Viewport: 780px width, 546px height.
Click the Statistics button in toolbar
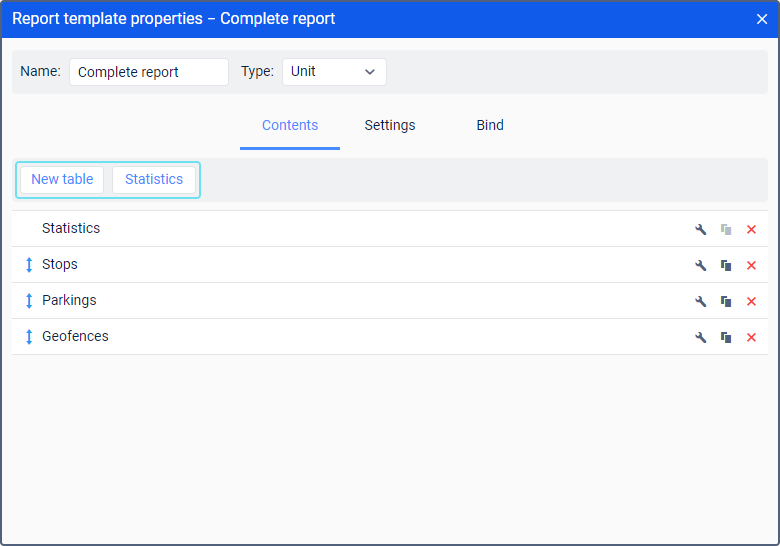[154, 180]
